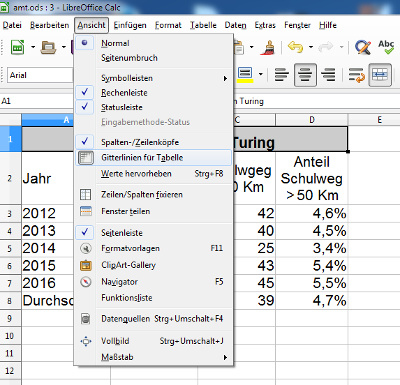Click the Clone Formatting paintbrush icon

click(x=267, y=47)
